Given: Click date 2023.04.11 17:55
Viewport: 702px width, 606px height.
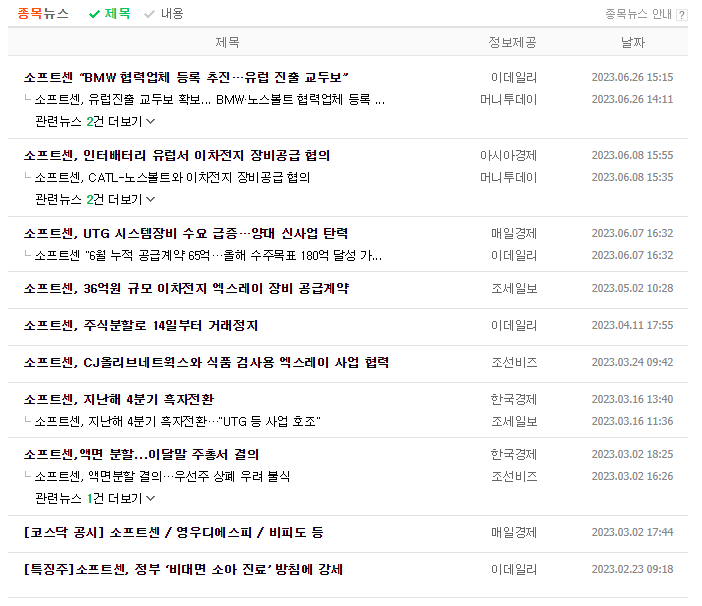Looking at the screenshot, I should (632, 325).
